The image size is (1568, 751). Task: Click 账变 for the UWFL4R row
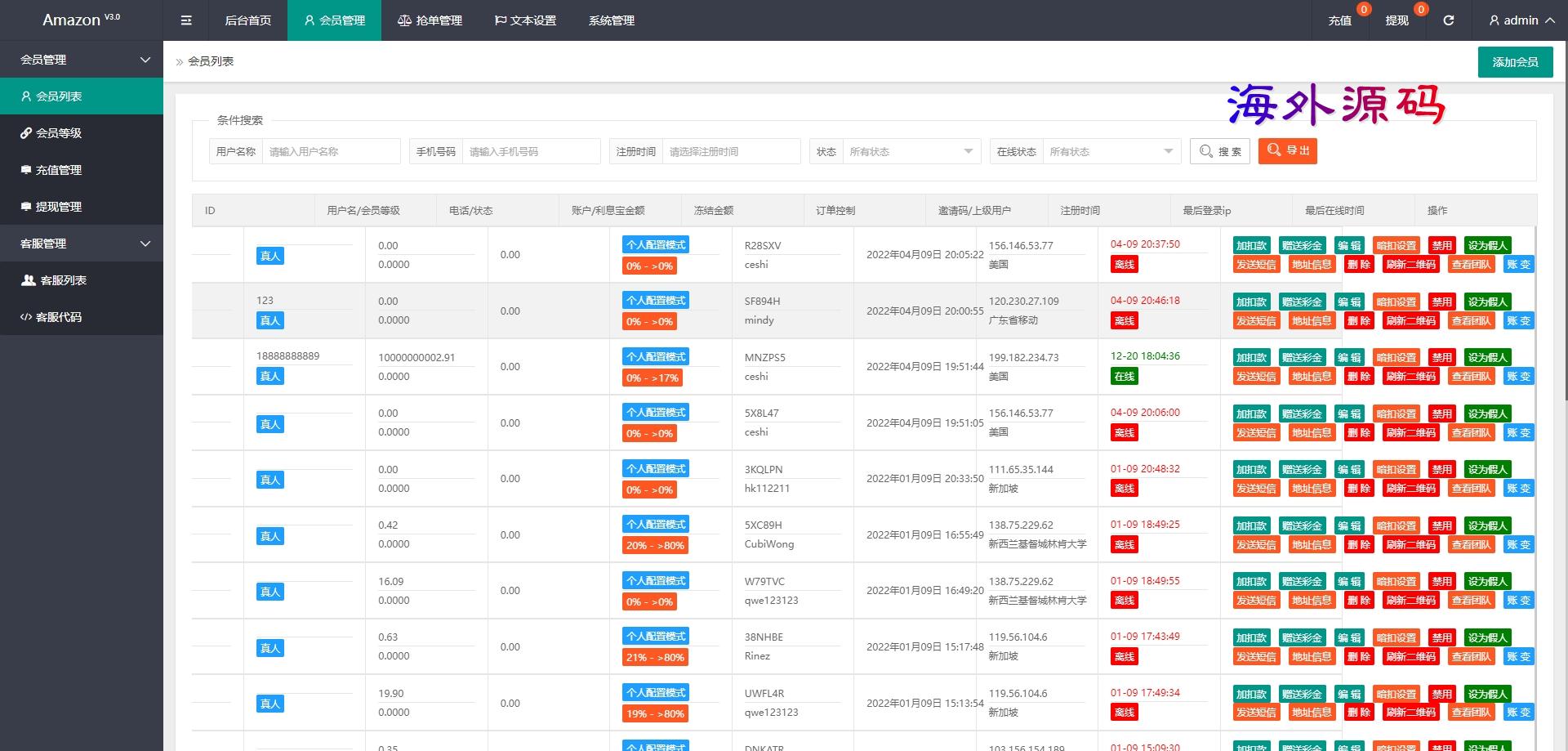(1519, 712)
